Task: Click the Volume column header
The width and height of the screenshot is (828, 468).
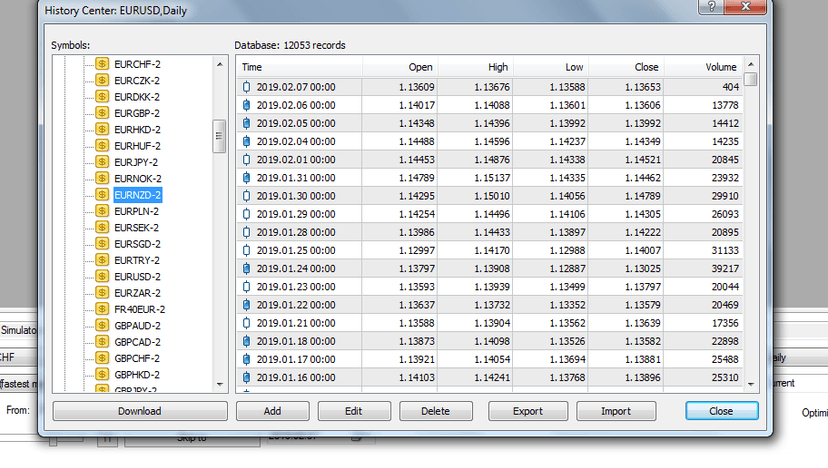Action: click(x=720, y=67)
